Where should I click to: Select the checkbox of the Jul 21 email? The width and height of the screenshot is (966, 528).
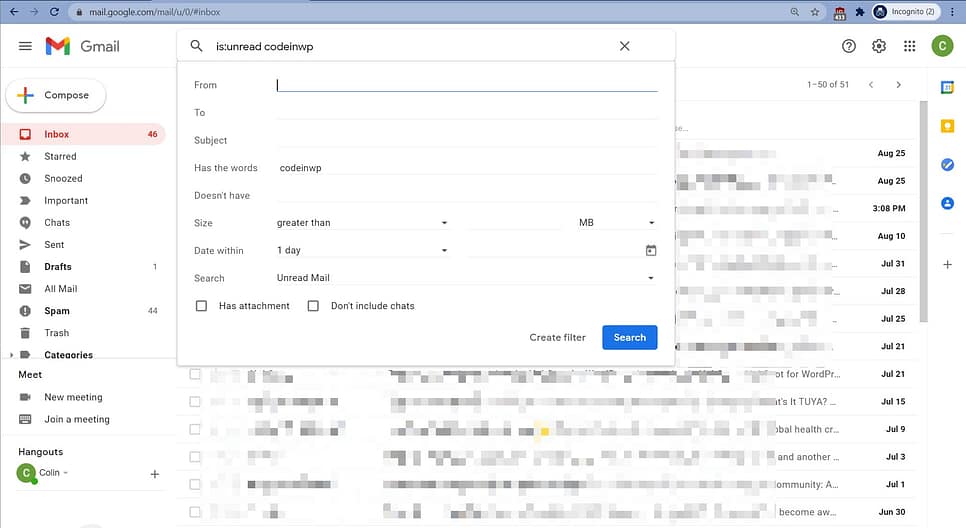[195, 374]
